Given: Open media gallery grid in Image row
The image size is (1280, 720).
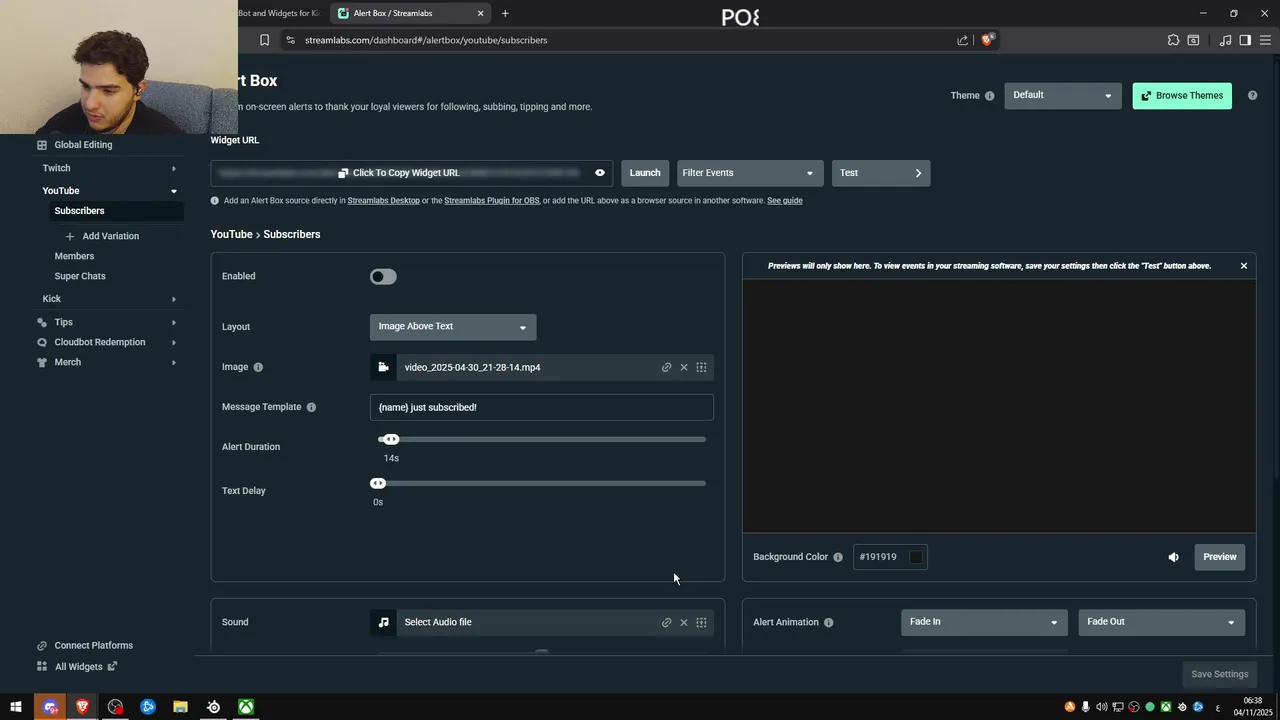Looking at the screenshot, I should coord(701,367).
